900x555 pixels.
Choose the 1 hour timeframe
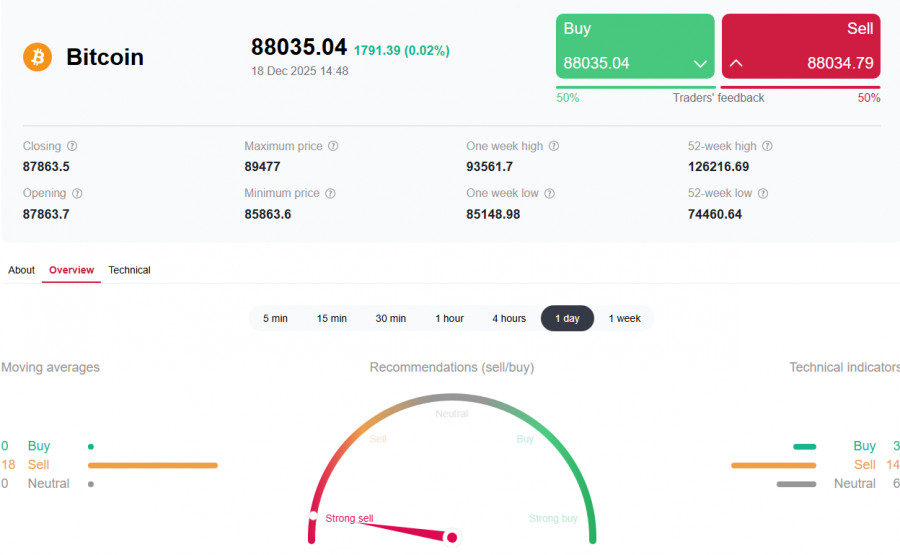coord(449,318)
